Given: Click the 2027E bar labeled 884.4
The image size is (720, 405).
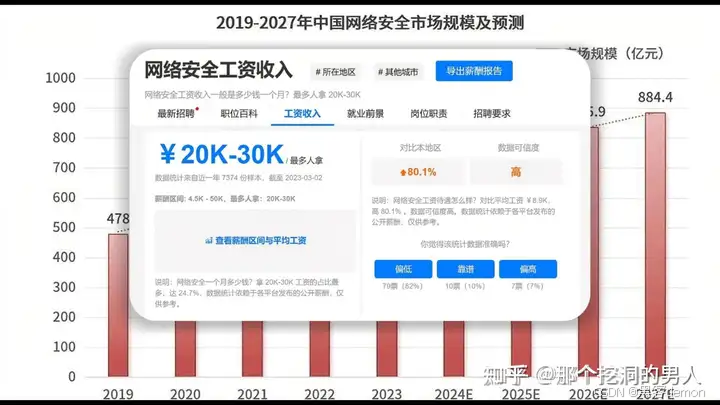Looking at the screenshot, I should click(x=655, y=245).
